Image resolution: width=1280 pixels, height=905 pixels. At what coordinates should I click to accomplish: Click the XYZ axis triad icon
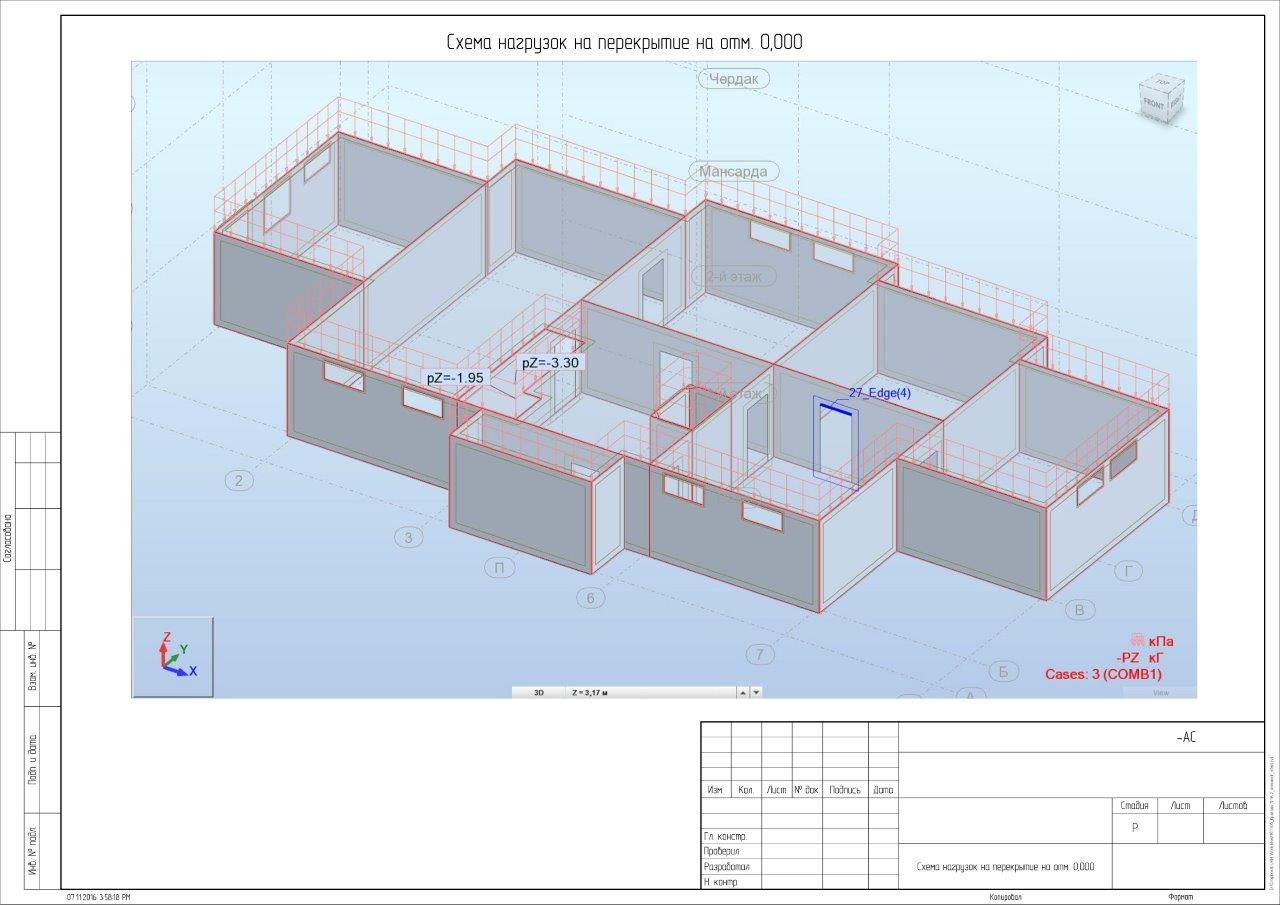(x=173, y=656)
